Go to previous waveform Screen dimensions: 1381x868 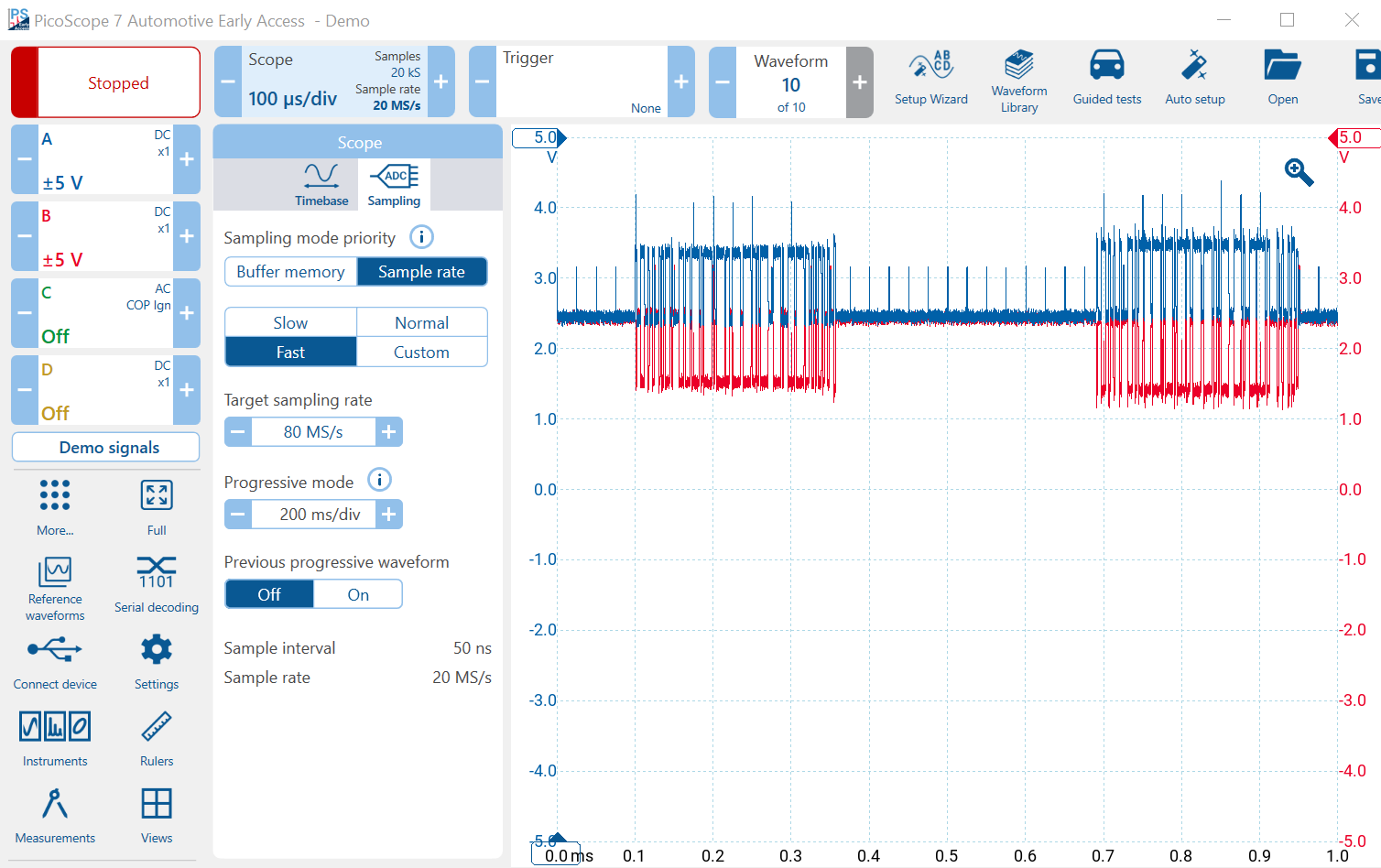(x=723, y=82)
